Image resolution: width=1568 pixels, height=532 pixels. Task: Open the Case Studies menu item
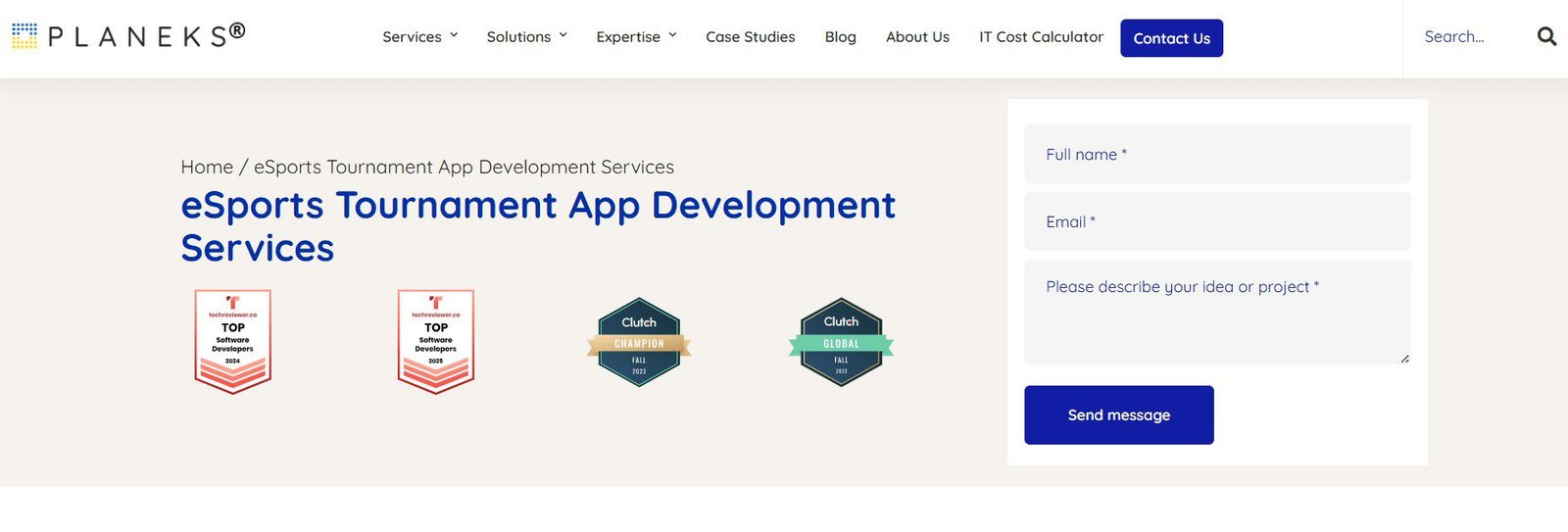pos(751,37)
